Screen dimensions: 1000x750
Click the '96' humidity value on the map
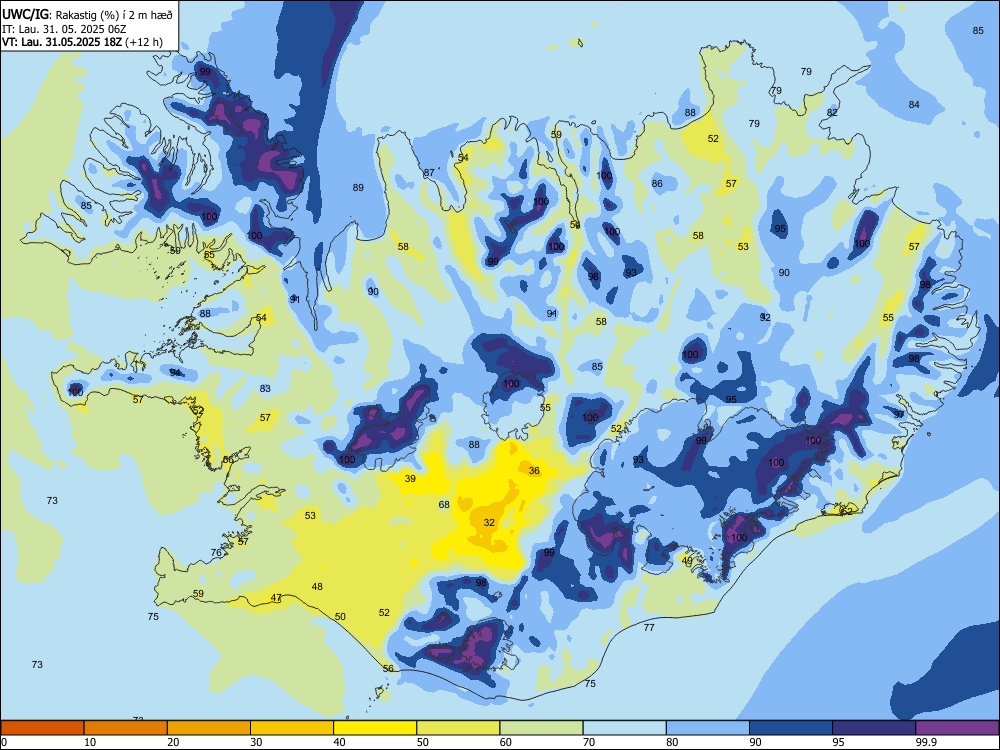594,277
